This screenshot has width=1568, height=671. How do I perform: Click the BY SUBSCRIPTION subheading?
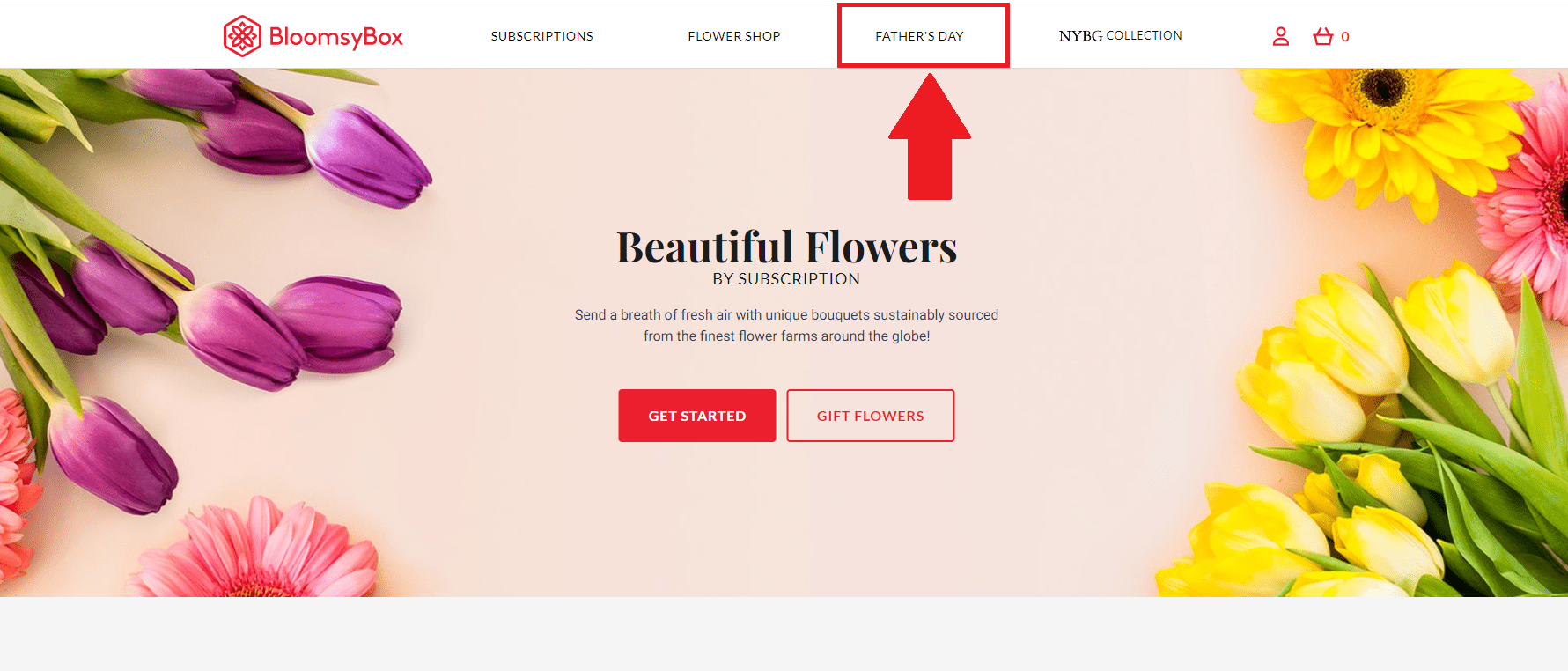tap(786, 279)
